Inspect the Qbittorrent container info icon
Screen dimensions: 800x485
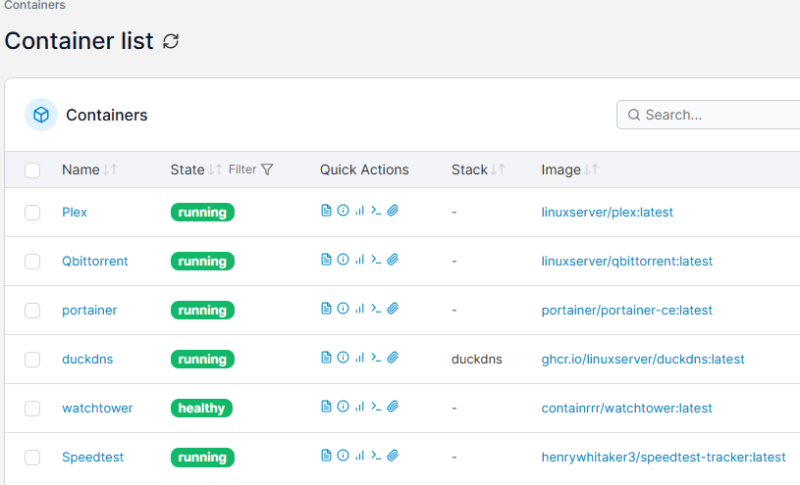(x=343, y=260)
